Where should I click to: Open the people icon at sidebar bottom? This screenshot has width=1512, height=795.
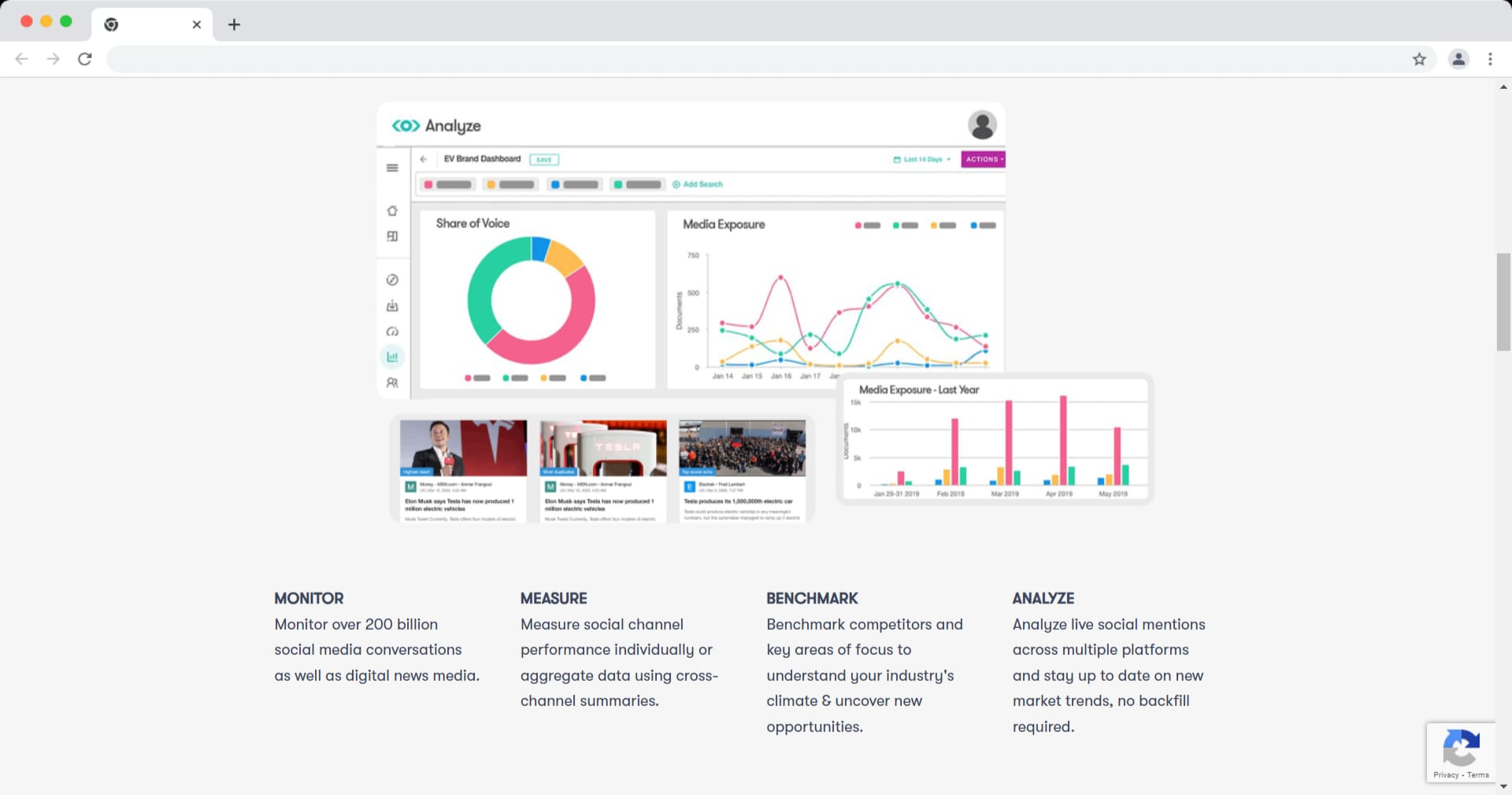(392, 383)
